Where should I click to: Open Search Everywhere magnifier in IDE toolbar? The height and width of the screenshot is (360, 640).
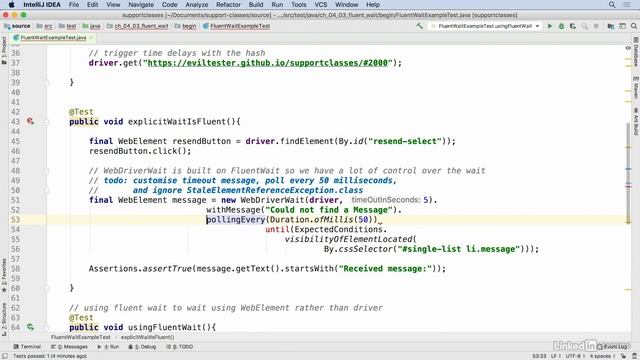pyautogui.click(x=634, y=26)
